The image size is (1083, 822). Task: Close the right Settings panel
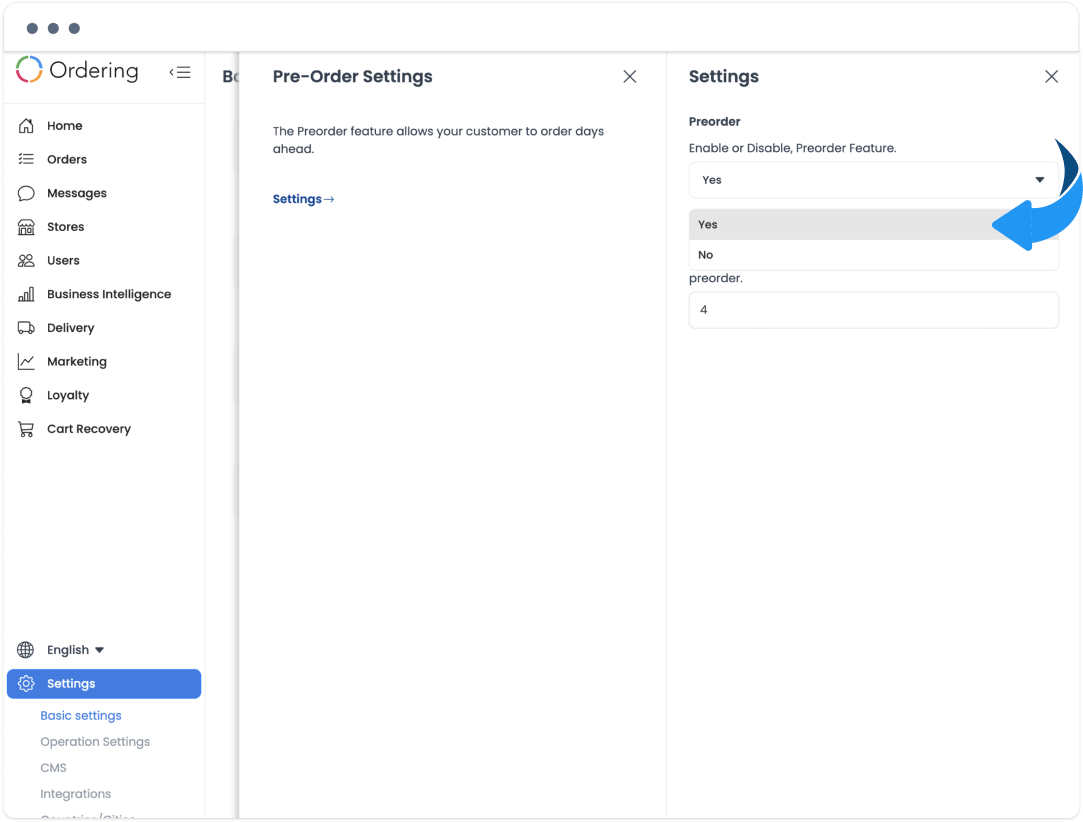coord(1051,77)
